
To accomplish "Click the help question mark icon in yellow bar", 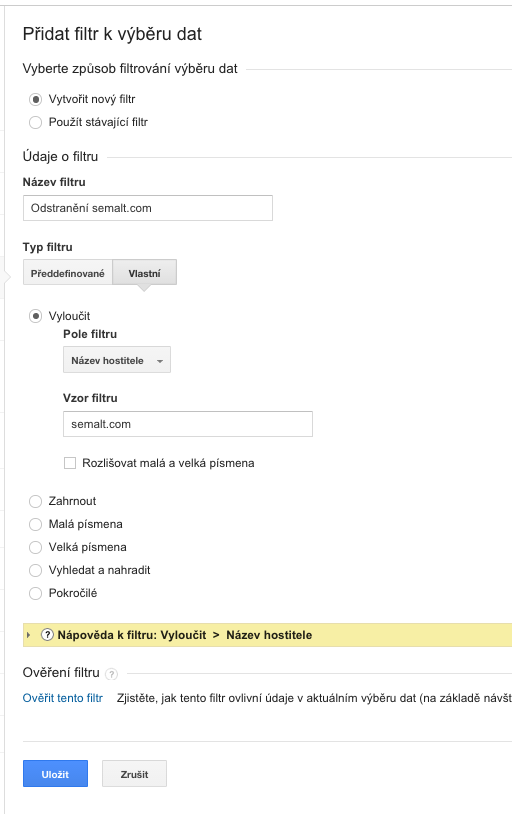I will 47,635.
